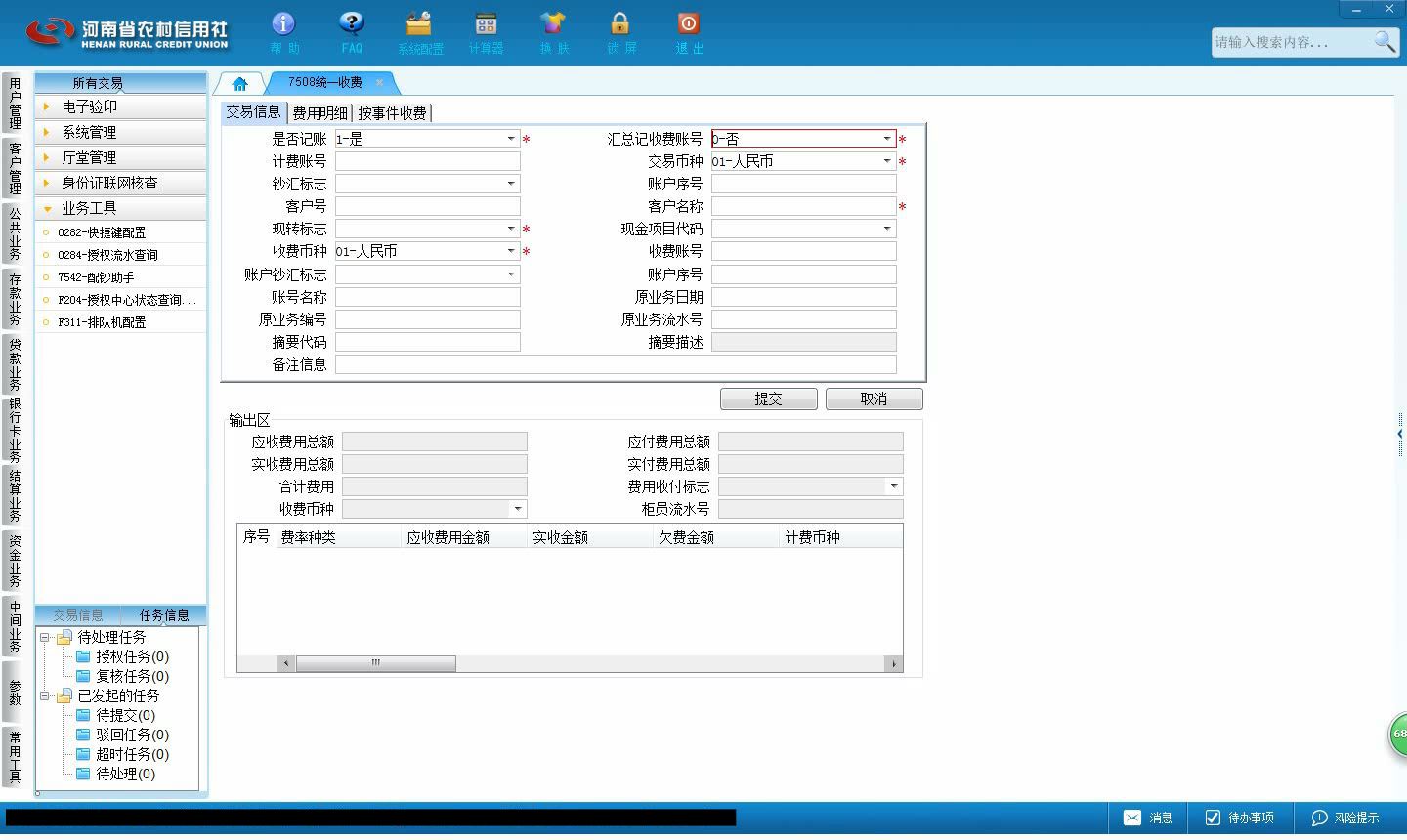Open 7542-配钞助手 transaction
Image resolution: width=1407 pixels, height=840 pixels.
[x=96, y=277]
